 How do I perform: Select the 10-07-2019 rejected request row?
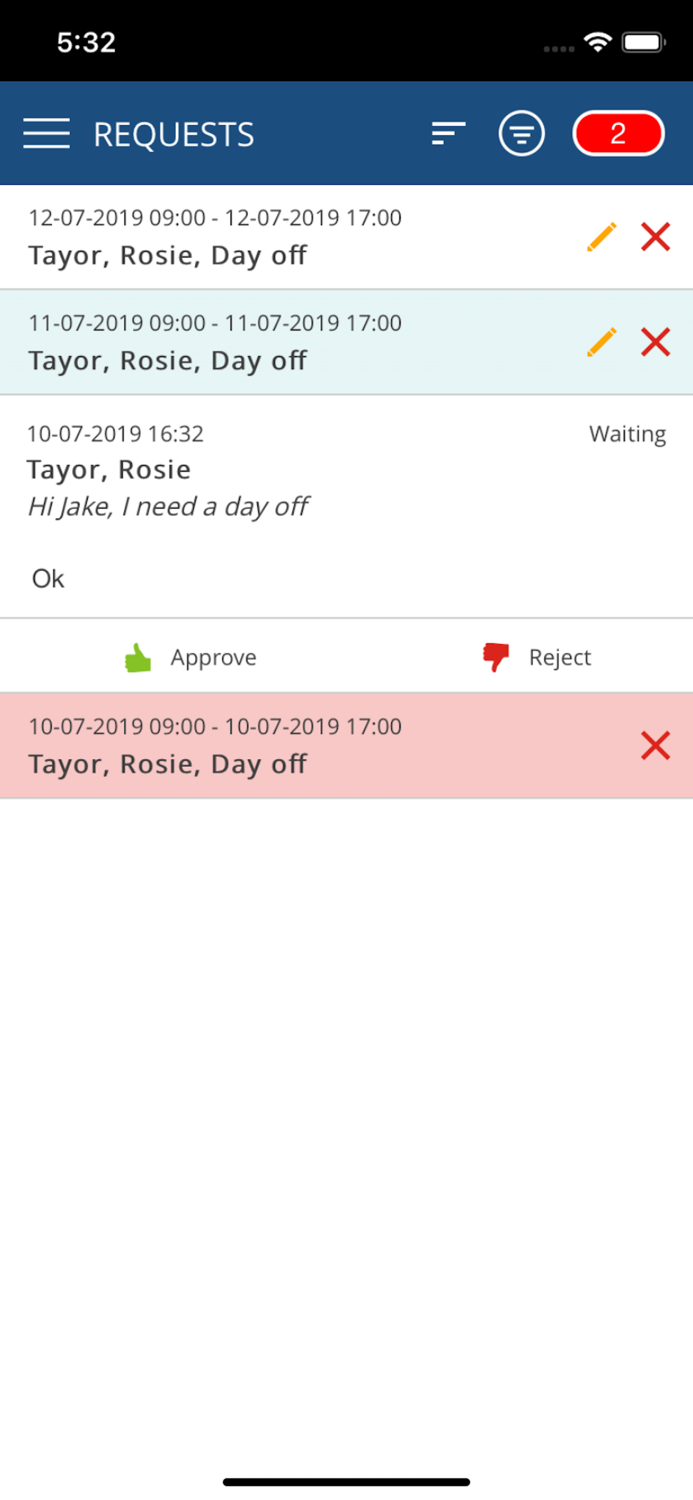pyautogui.click(x=250, y=744)
